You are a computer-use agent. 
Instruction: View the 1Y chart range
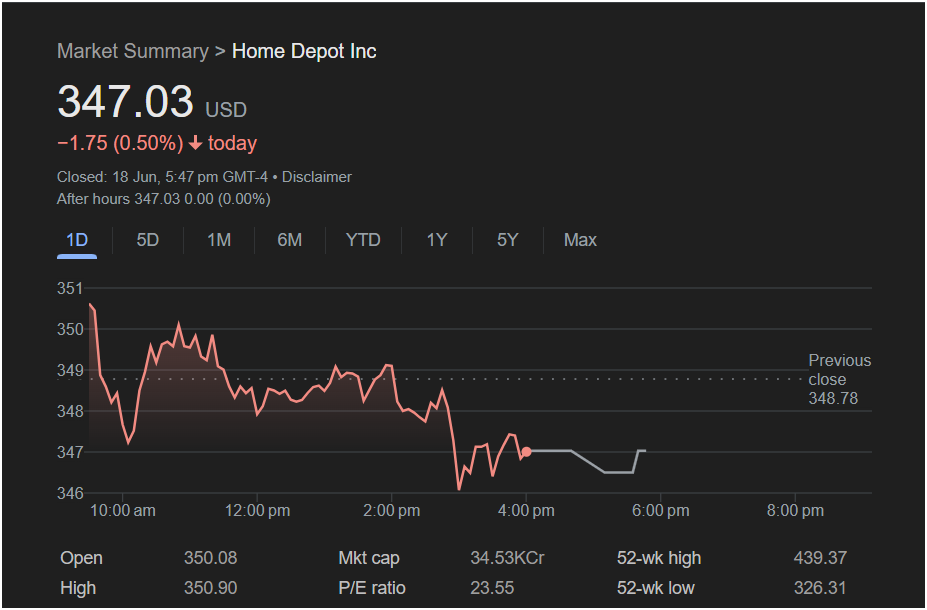(437, 240)
